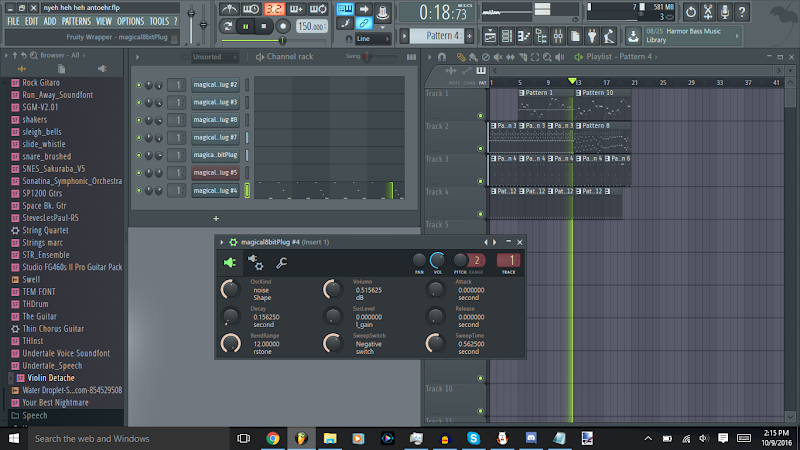Toggle pattern/song mode button
The width and height of the screenshot is (800, 450).
coord(228,26)
